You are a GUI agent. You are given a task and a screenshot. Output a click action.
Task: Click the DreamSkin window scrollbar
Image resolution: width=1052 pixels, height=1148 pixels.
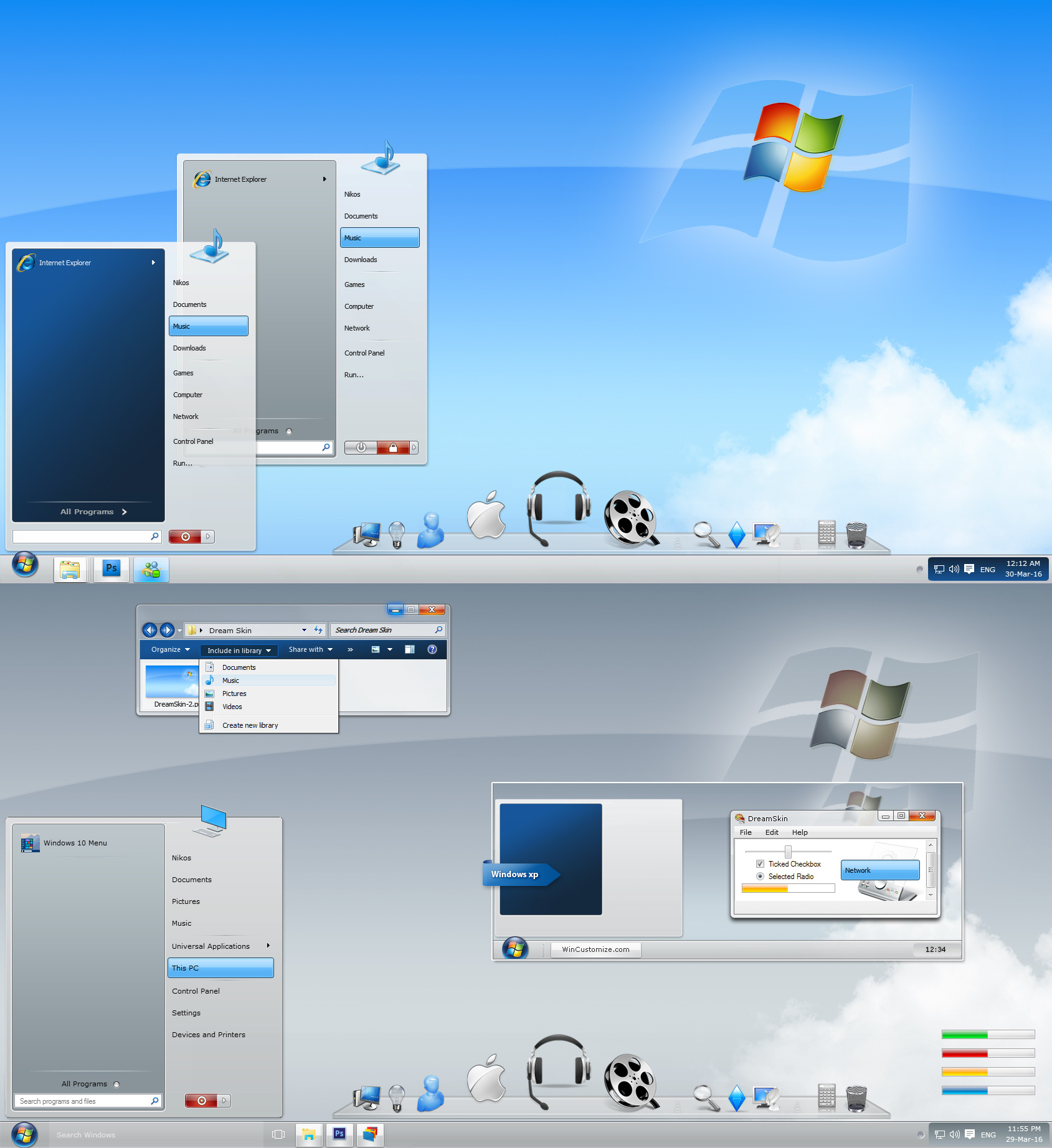tap(931, 870)
